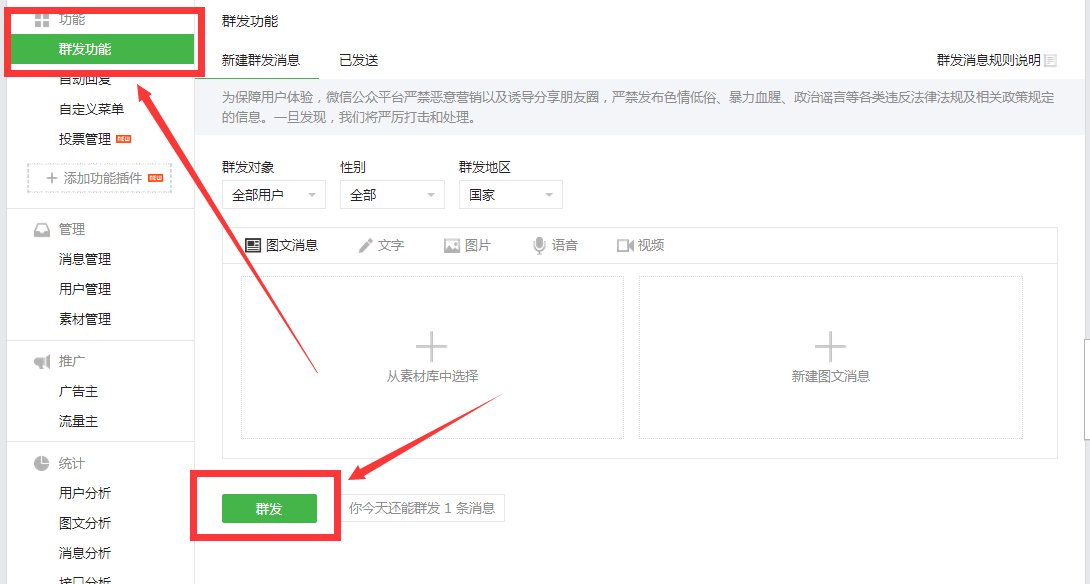Open 群发消息规则说明 link

click(x=989, y=60)
